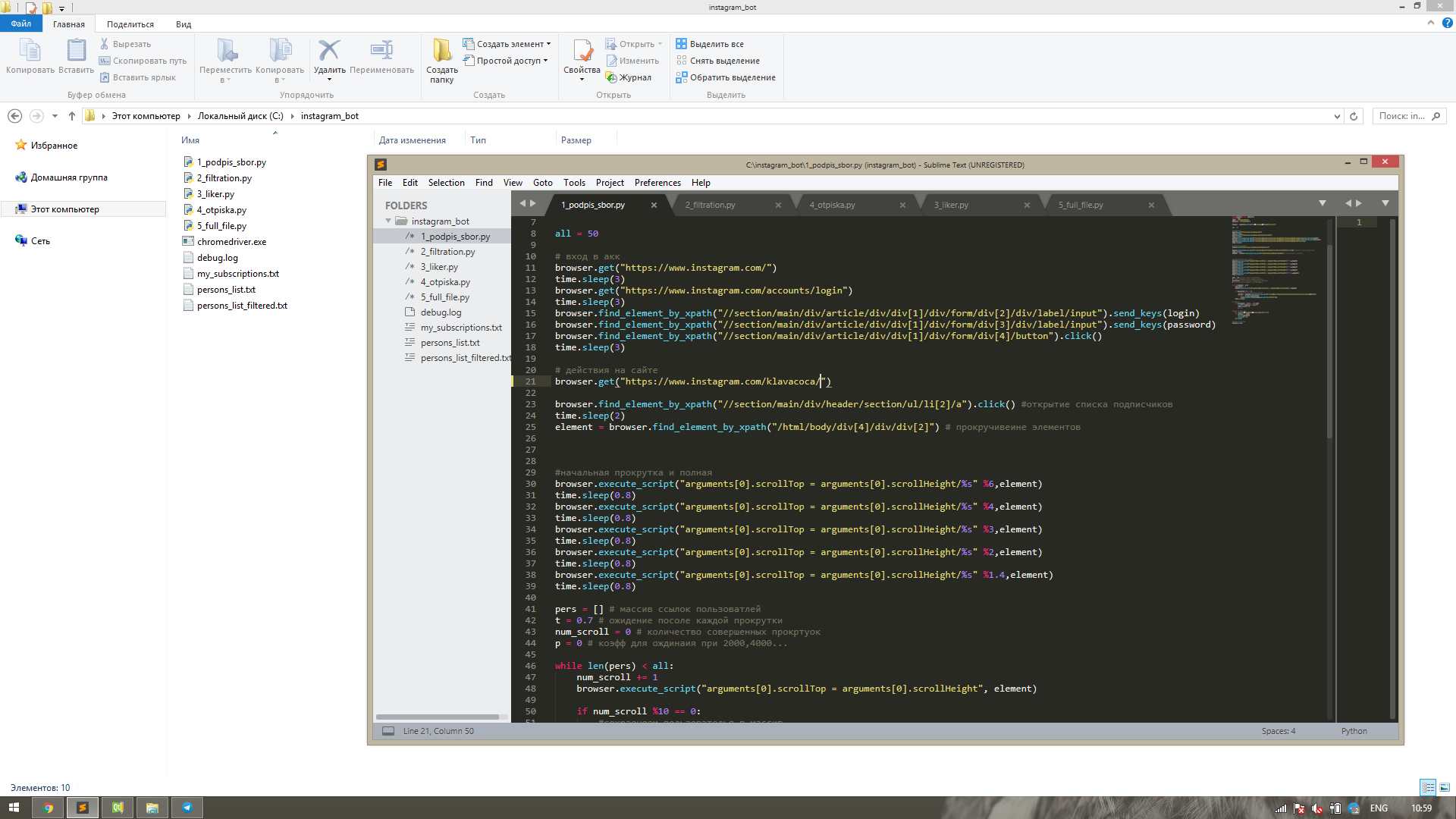
Task: Click the Sublime Text sidebar toggle icon in status bar
Action: (x=388, y=731)
